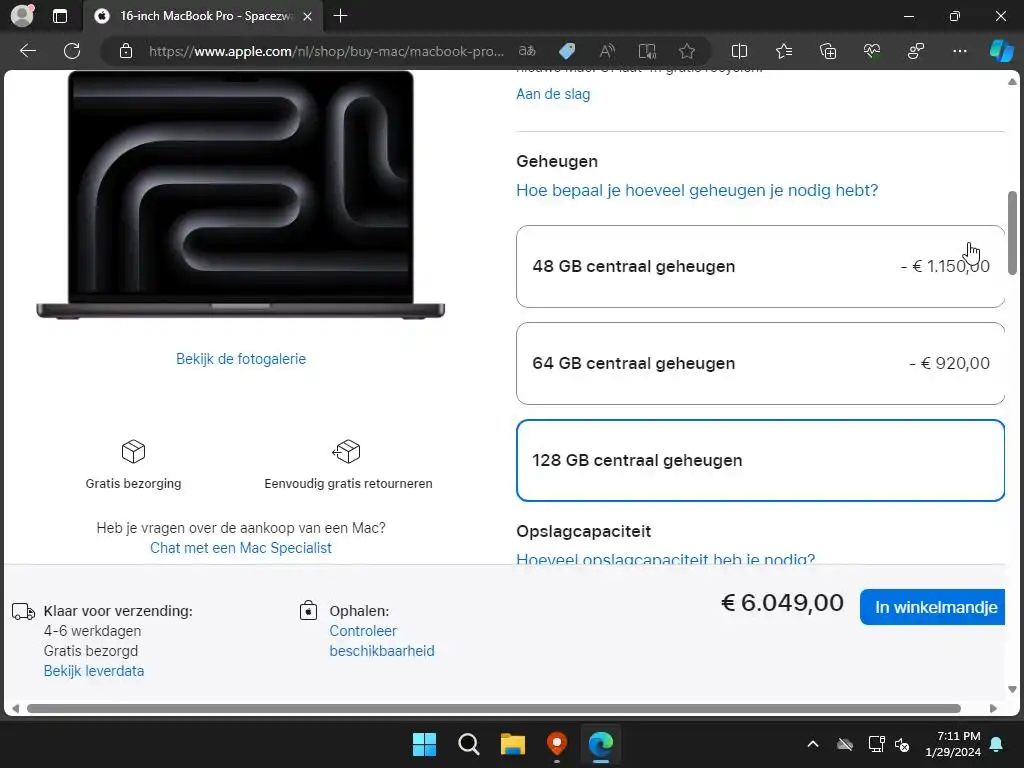Select 48 GB centraal geheugen option
1024x768 pixels.
pyautogui.click(x=760, y=266)
